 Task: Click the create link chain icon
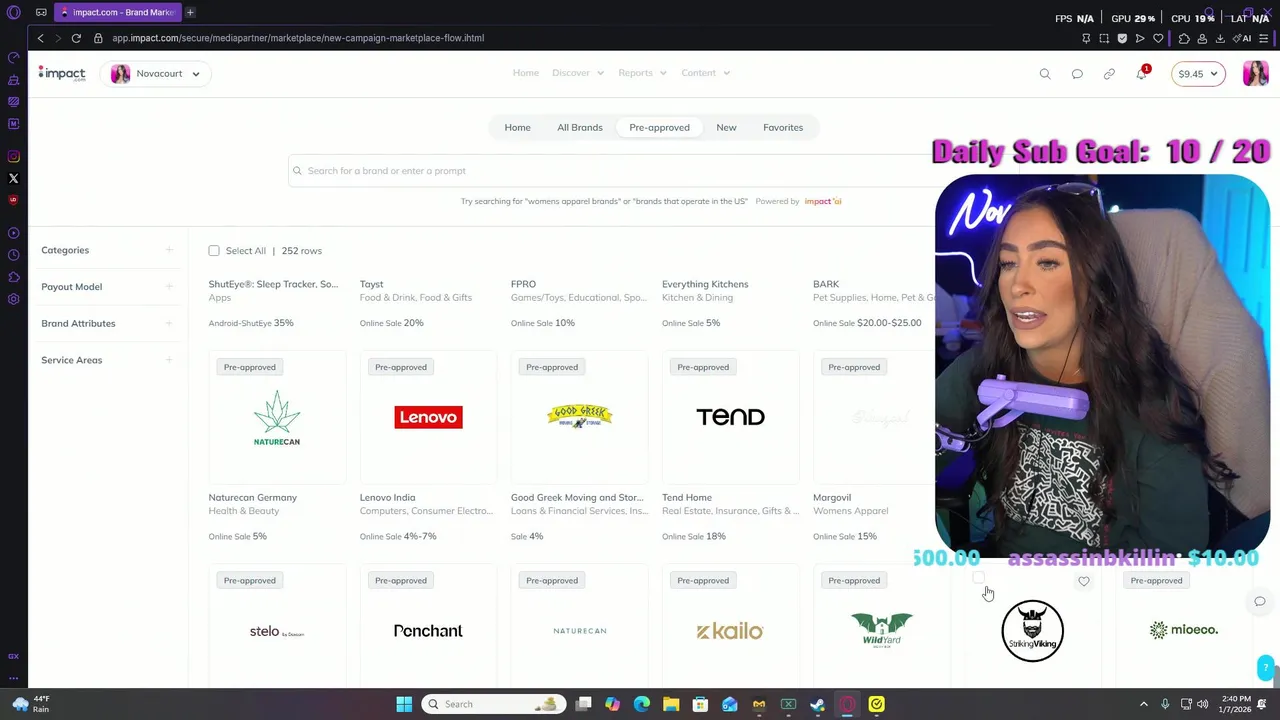[x=1109, y=73]
